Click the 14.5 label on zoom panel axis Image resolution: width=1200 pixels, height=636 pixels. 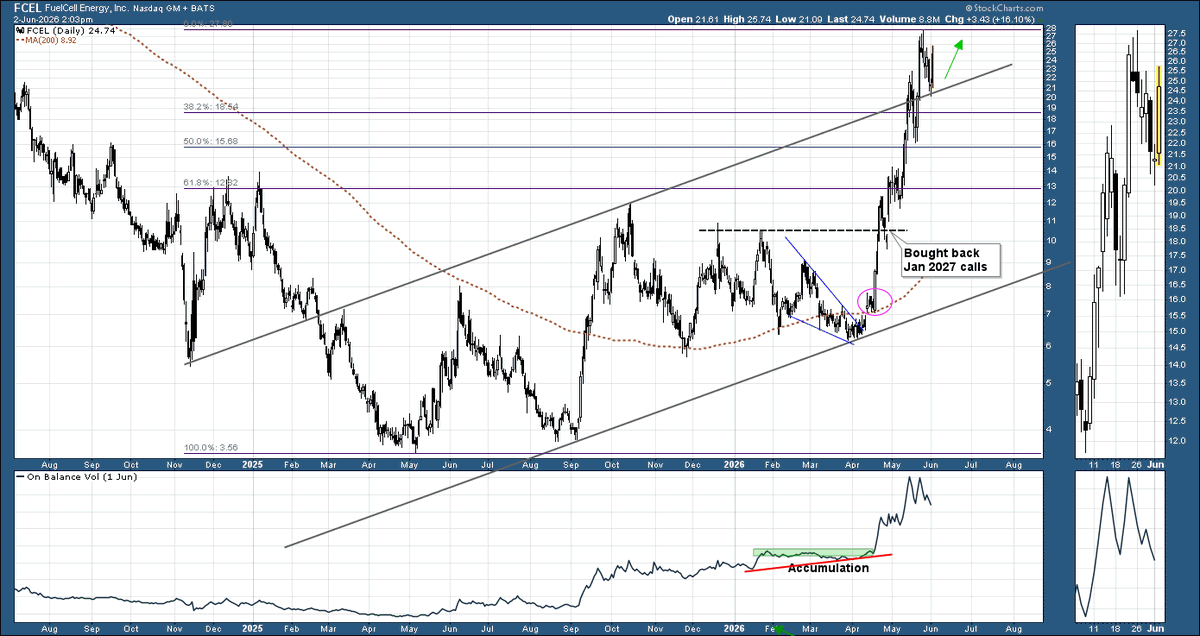pyautogui.click(x=1177, y=347)
